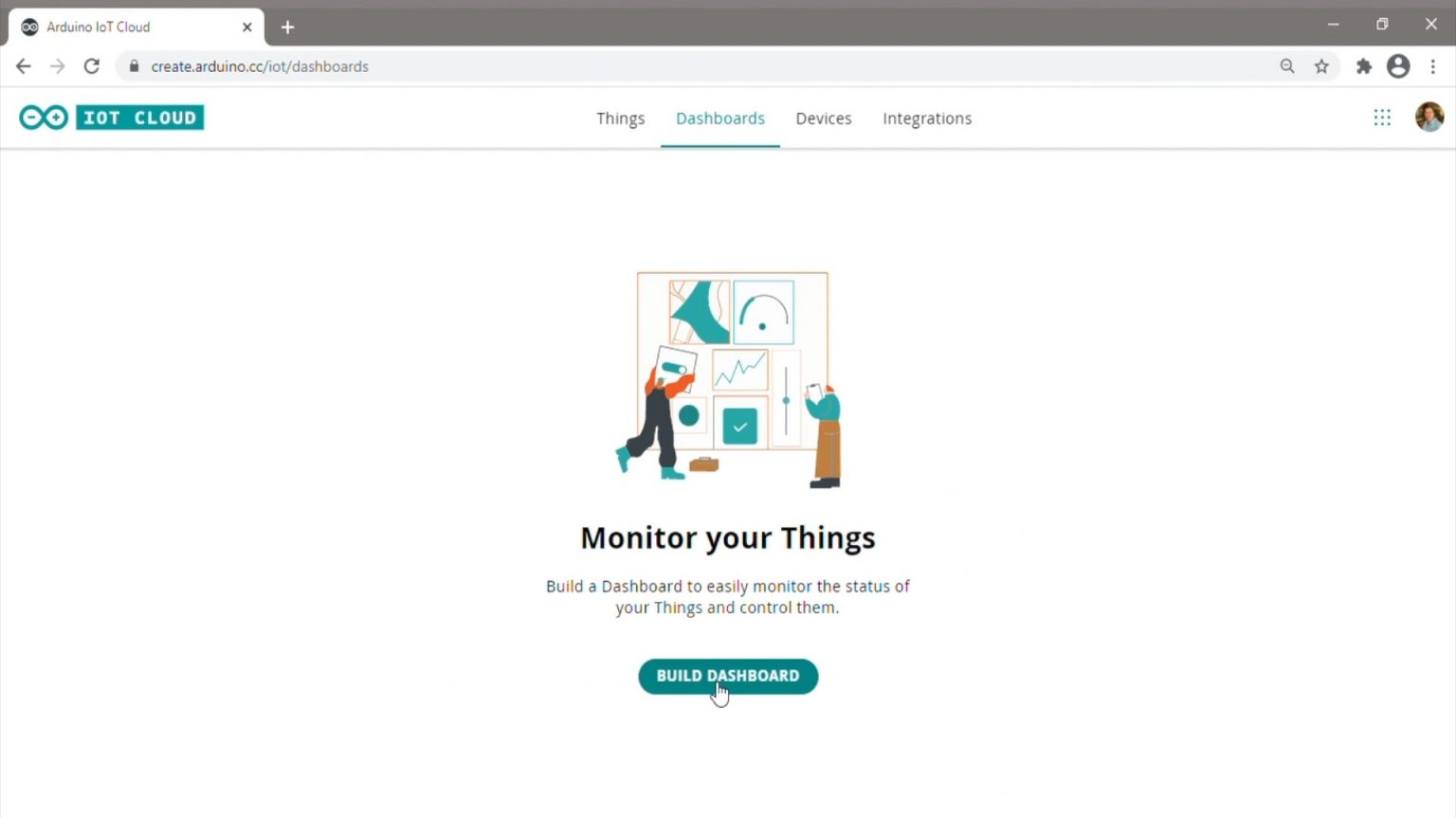Click inside the address bar
The image size is (1456, 818).
pyautogui.click(x=569, y=66)
